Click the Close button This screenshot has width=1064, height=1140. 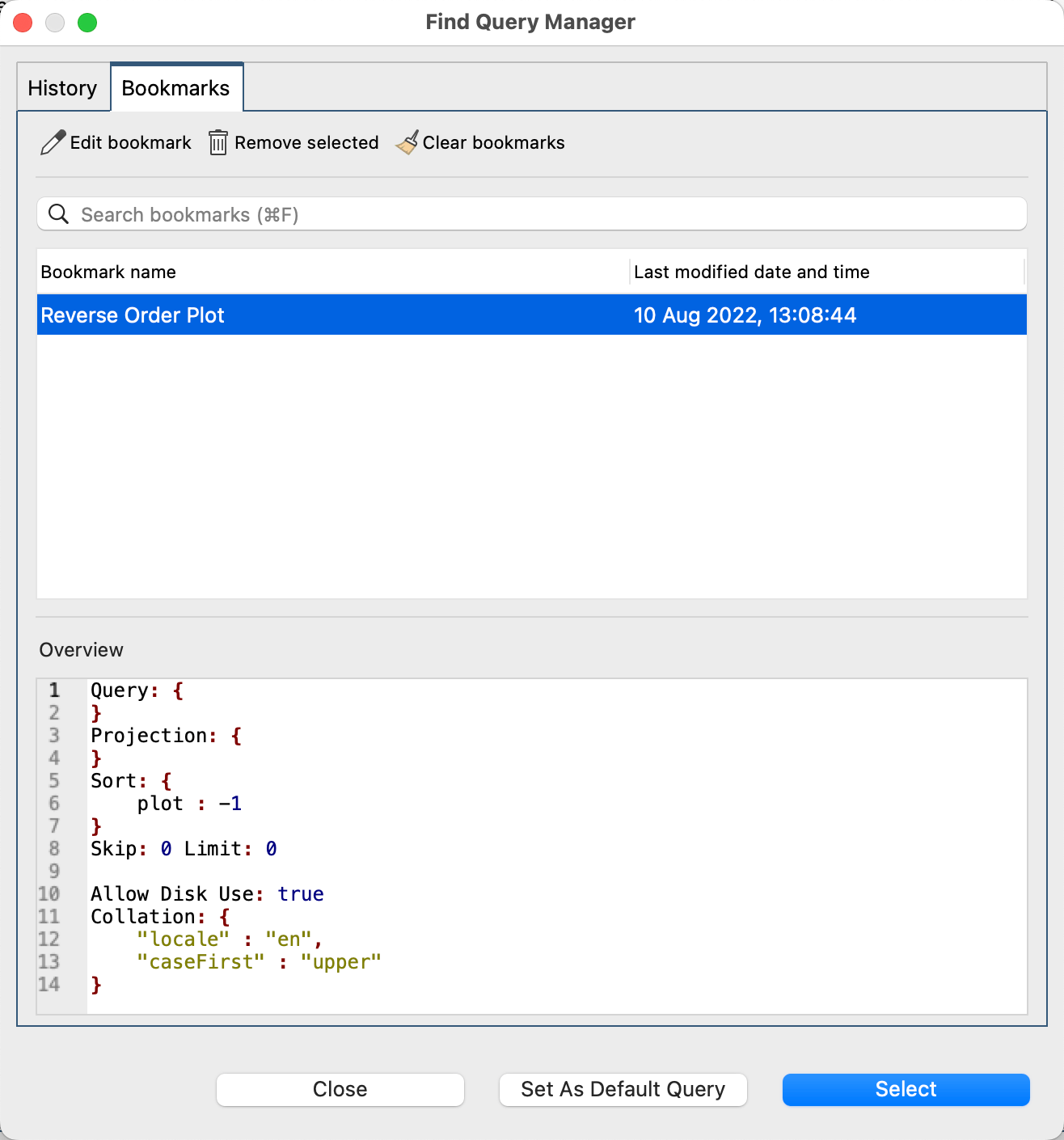point(340,1089)
